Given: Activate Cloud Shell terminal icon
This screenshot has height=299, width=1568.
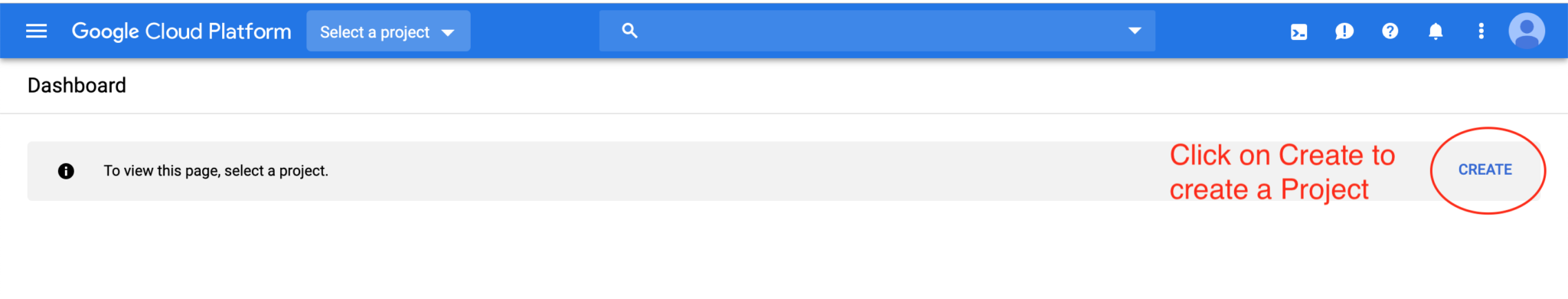Looking at the screenshot, I should [1298, 31].
